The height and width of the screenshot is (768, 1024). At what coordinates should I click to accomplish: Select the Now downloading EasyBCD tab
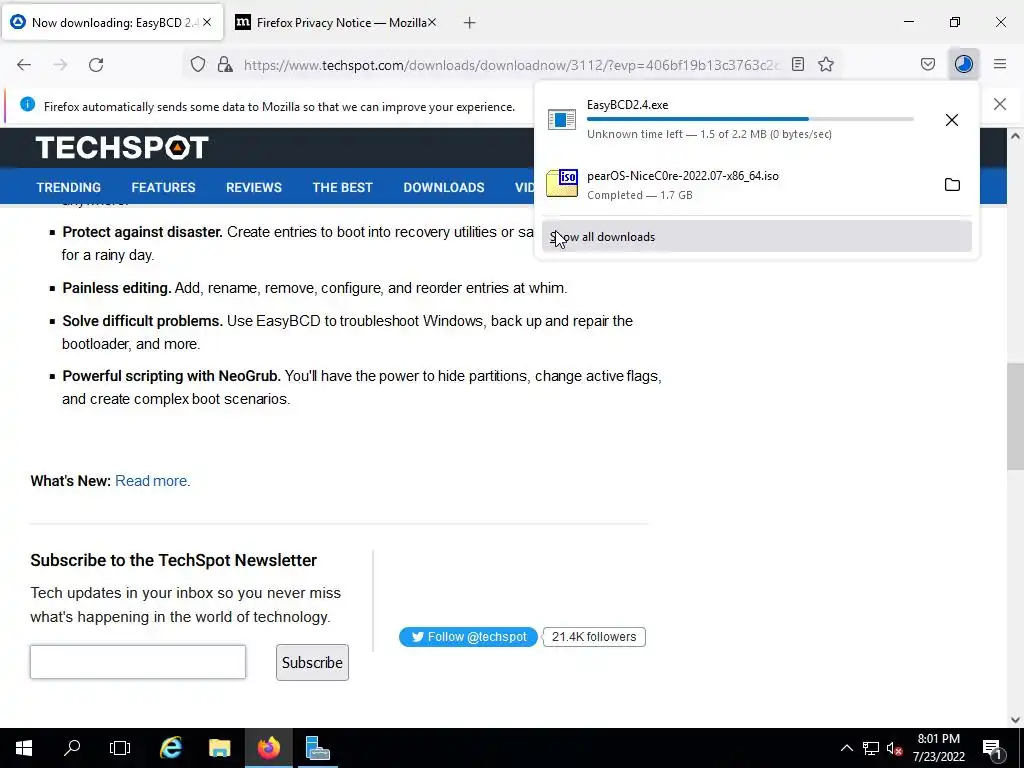click(113, 23)
